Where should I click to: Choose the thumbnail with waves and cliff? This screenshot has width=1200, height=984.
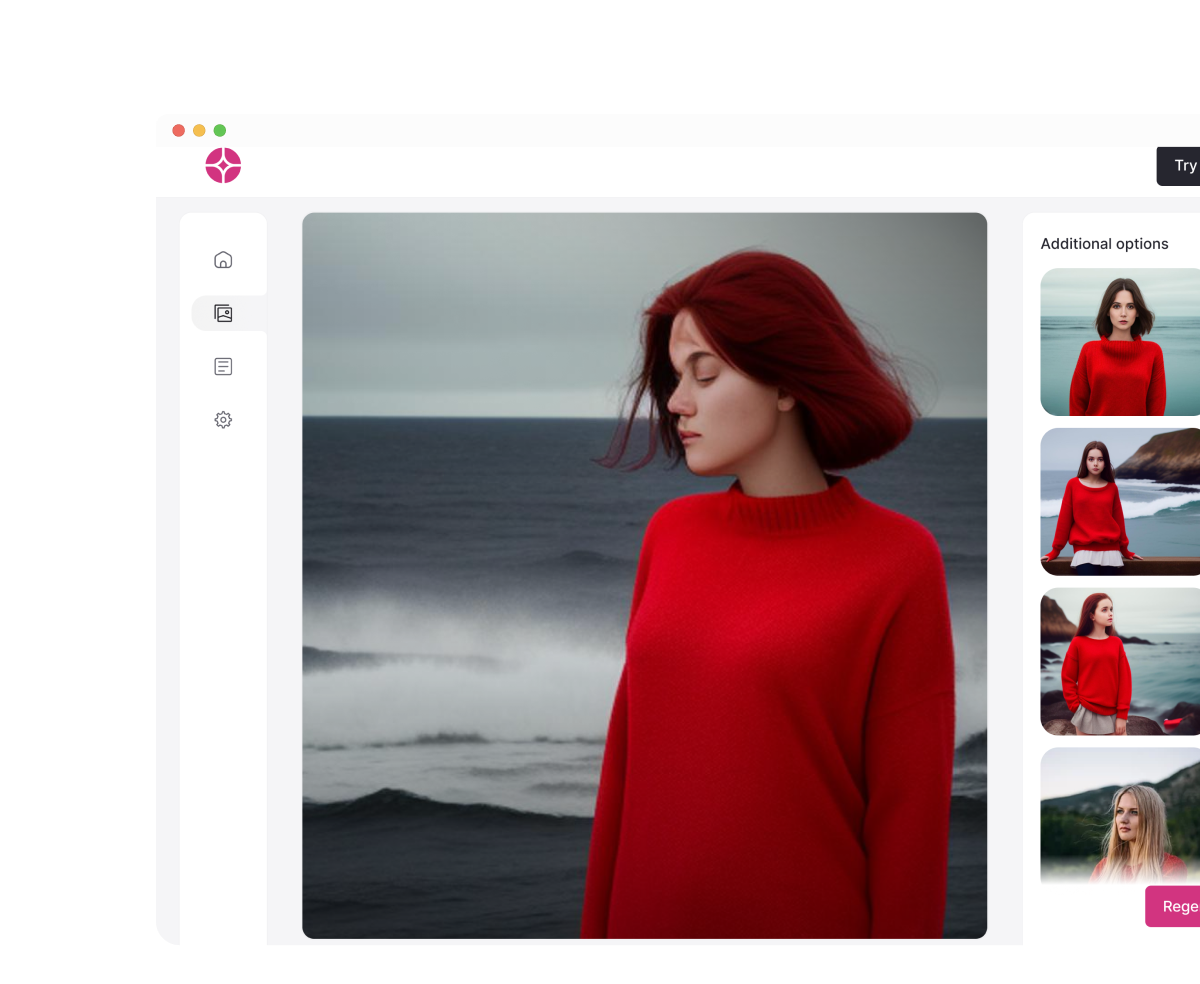(1120, 502)
